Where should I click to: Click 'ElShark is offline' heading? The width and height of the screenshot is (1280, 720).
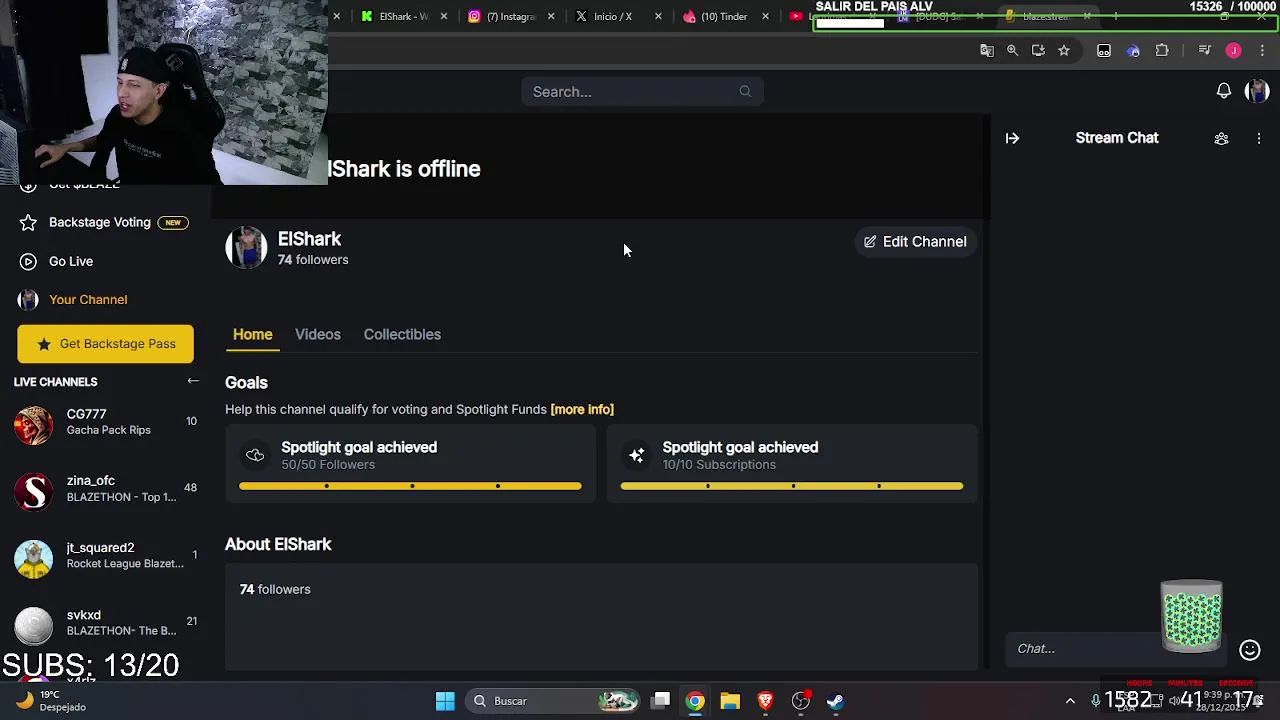click(404, 169)
